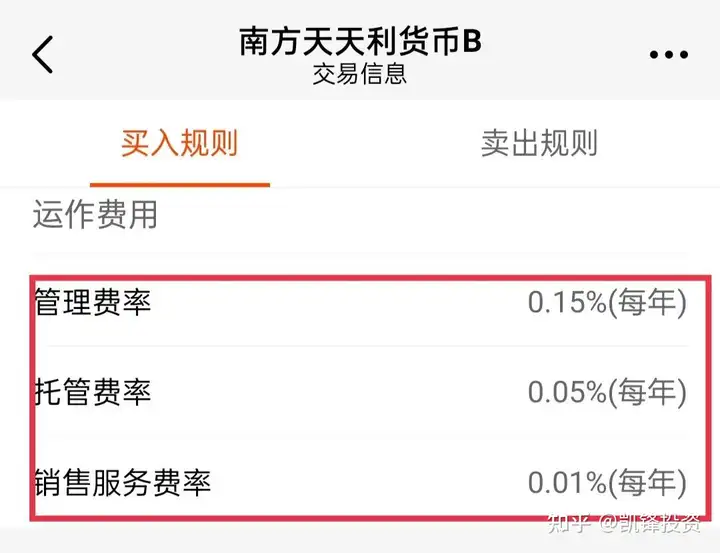Click the 管理费率 row label

93,302
